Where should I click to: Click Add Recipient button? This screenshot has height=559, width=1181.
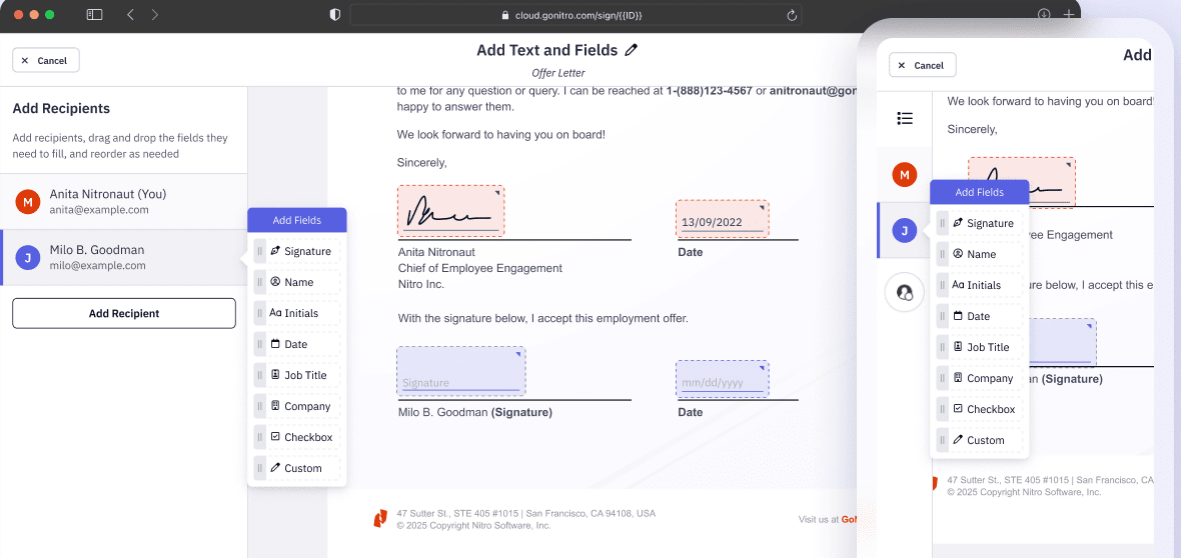pyautogui.click(x=124, y=313)
